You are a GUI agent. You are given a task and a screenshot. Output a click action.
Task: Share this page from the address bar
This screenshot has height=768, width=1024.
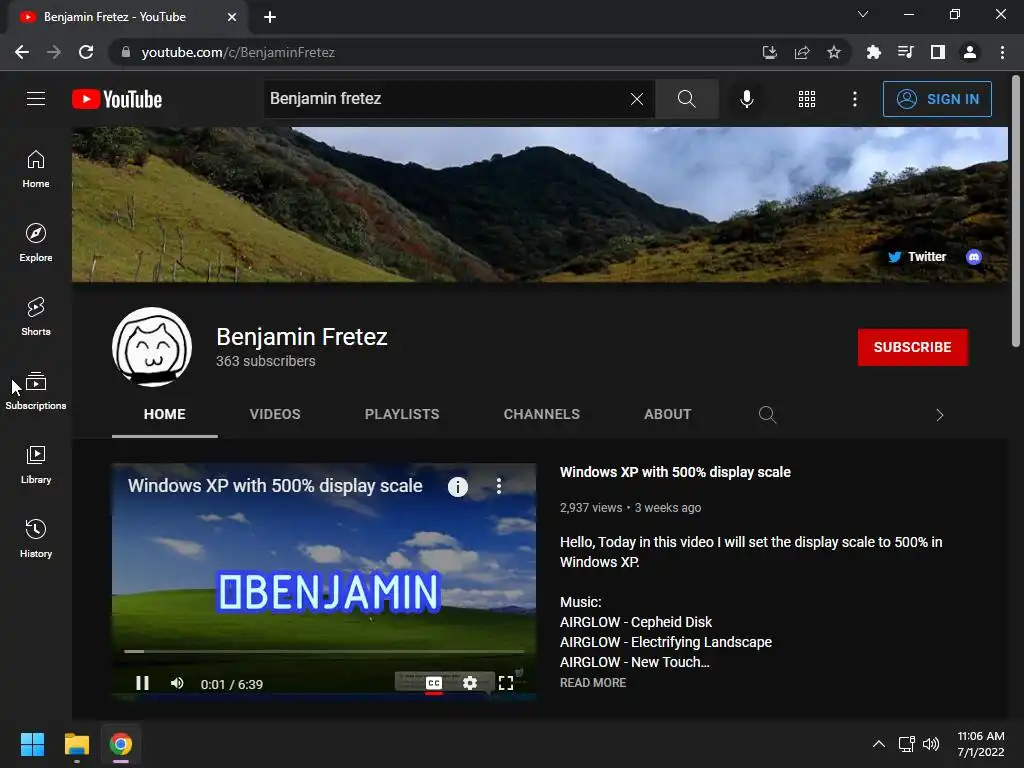pos(802,52)
